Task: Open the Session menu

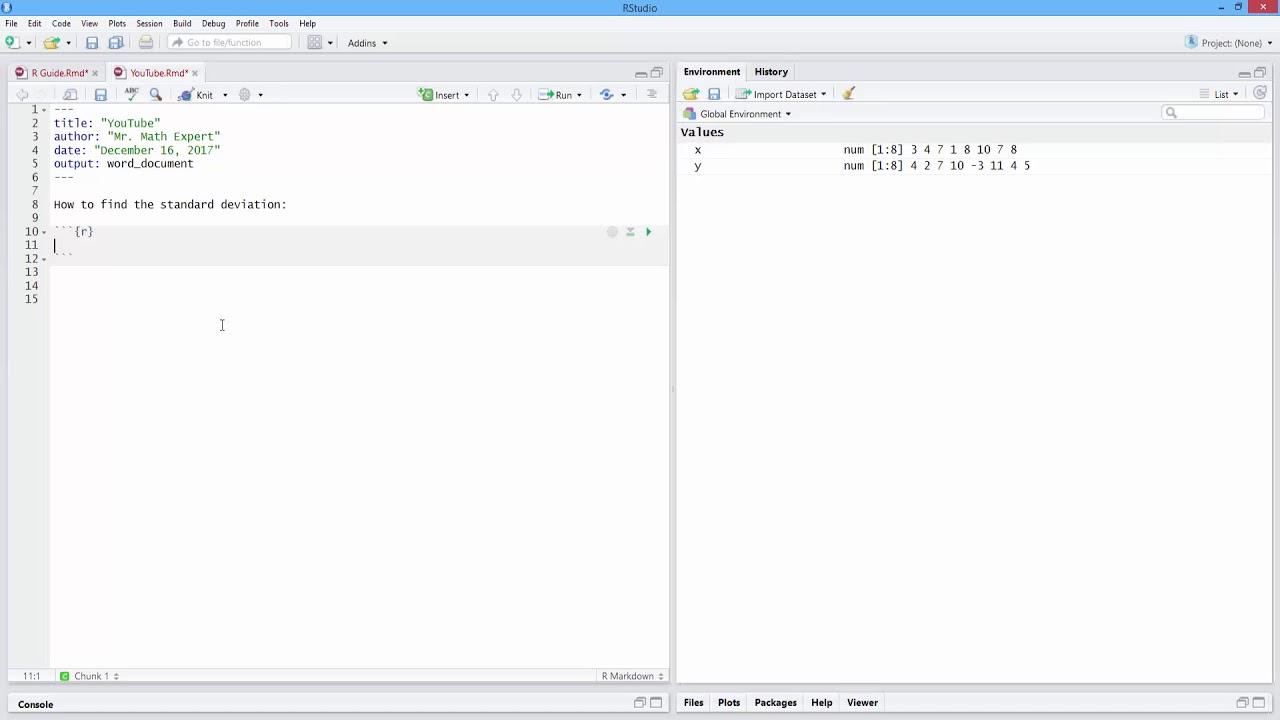Action: pos(149,23)
